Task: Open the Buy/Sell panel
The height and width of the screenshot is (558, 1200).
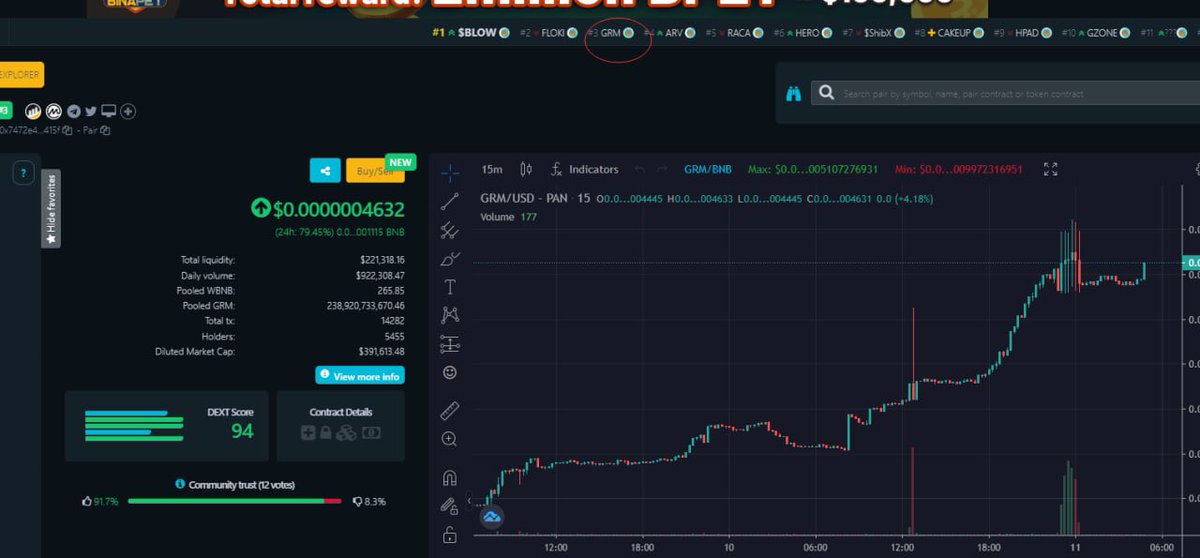Action: (x=375, y=171)
